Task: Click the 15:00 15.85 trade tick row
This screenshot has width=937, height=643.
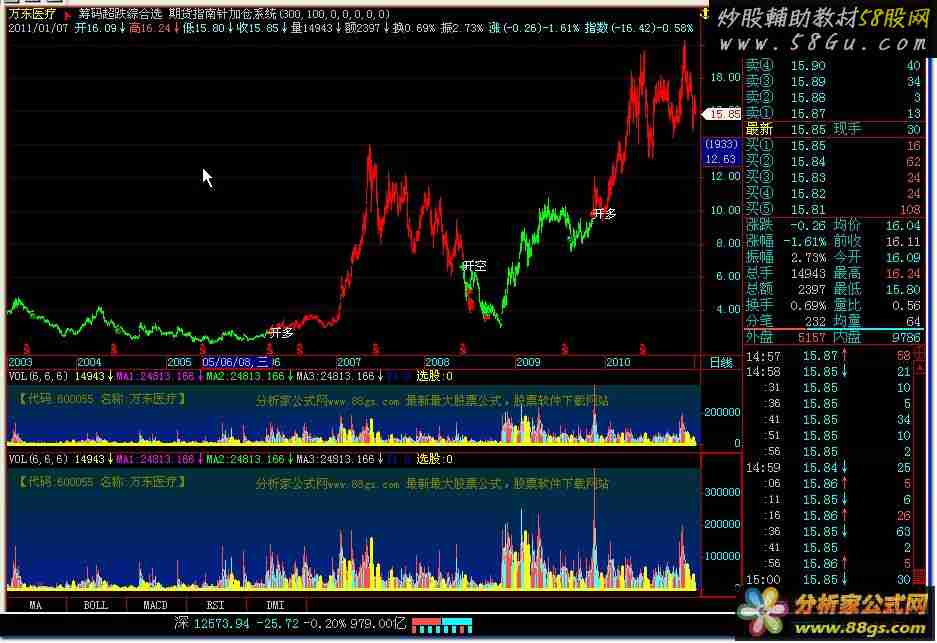Action: pyautogui.click(x=828, y=580)
